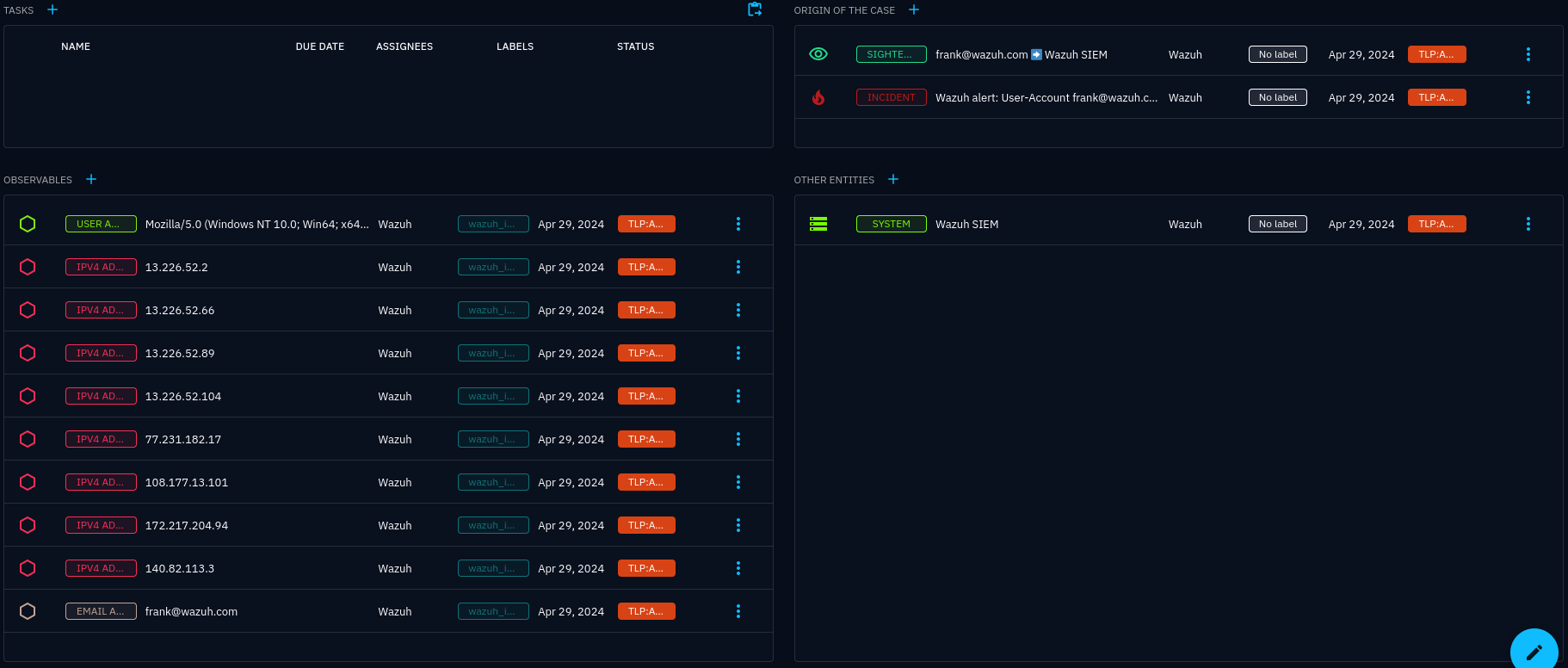Click hexagon icon beside 13.226.52.66
1568x668 pixels.
click(x=28, y=310)
